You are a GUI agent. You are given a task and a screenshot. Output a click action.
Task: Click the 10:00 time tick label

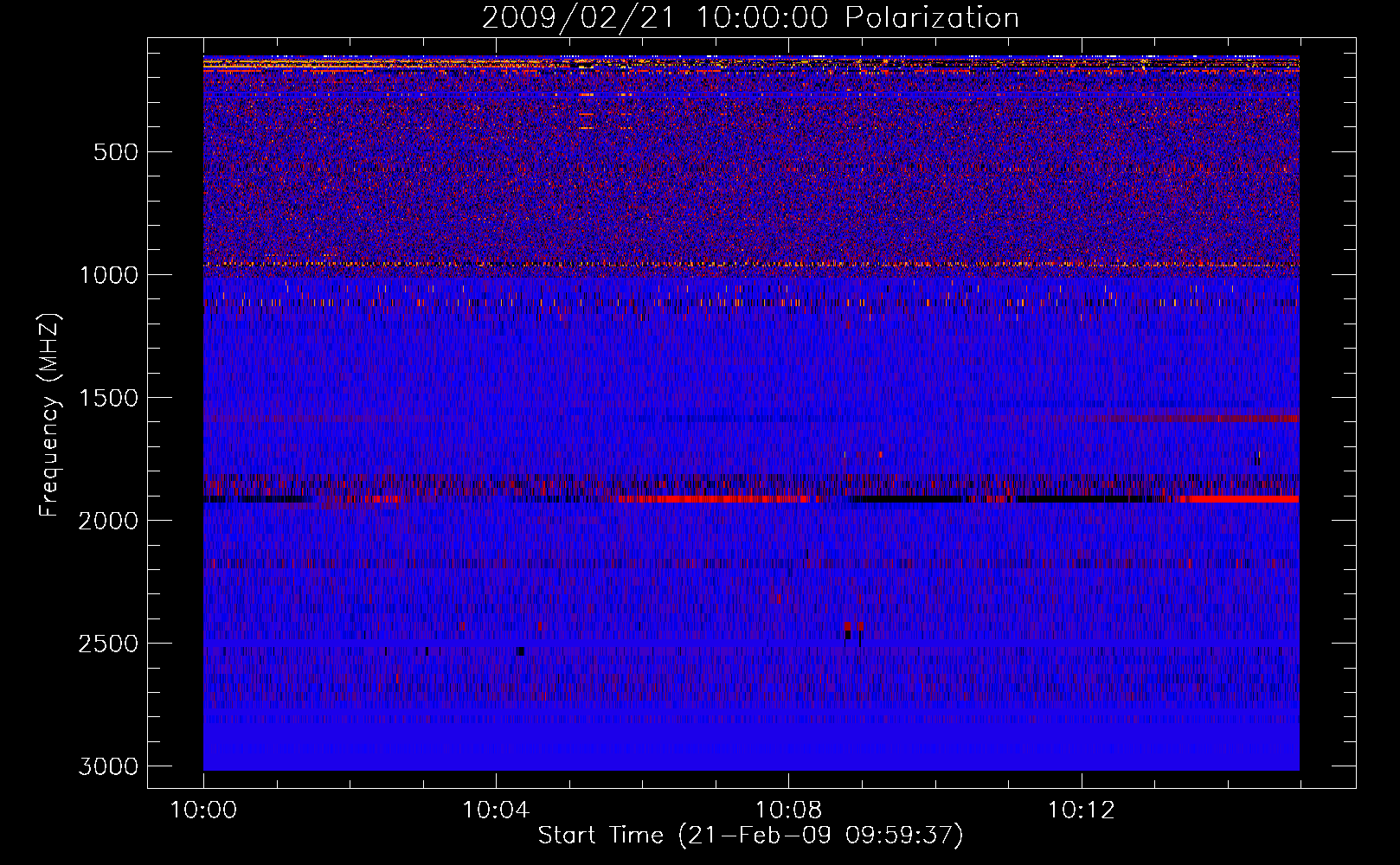203,811
